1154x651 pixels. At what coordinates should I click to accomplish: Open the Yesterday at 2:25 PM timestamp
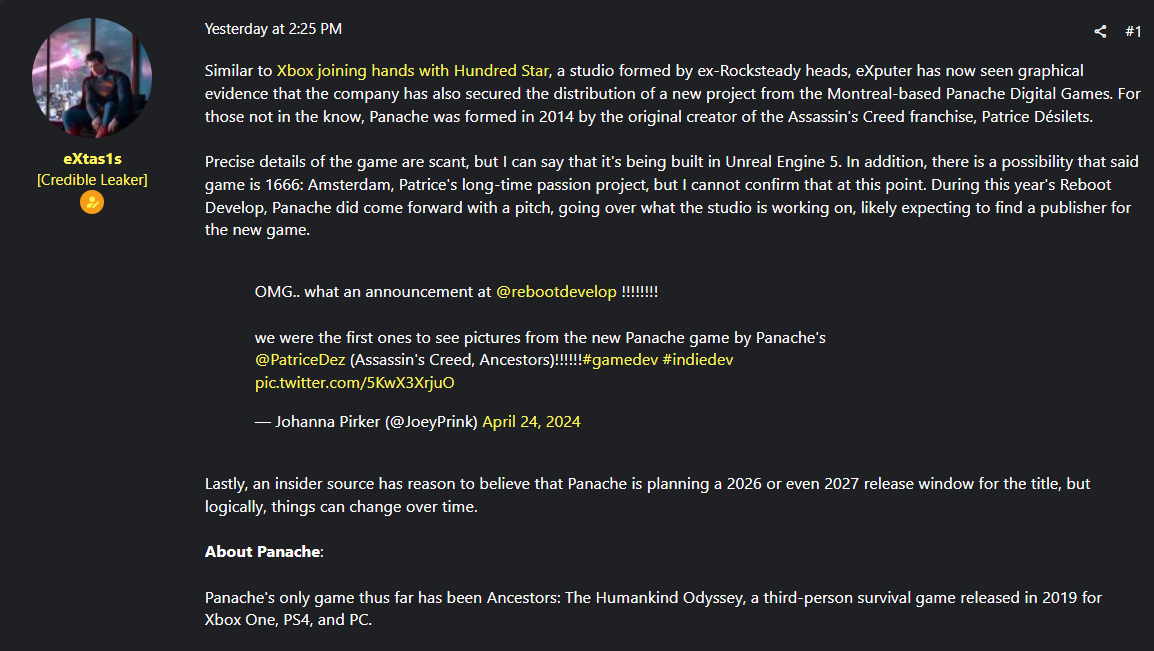point(273,29)
